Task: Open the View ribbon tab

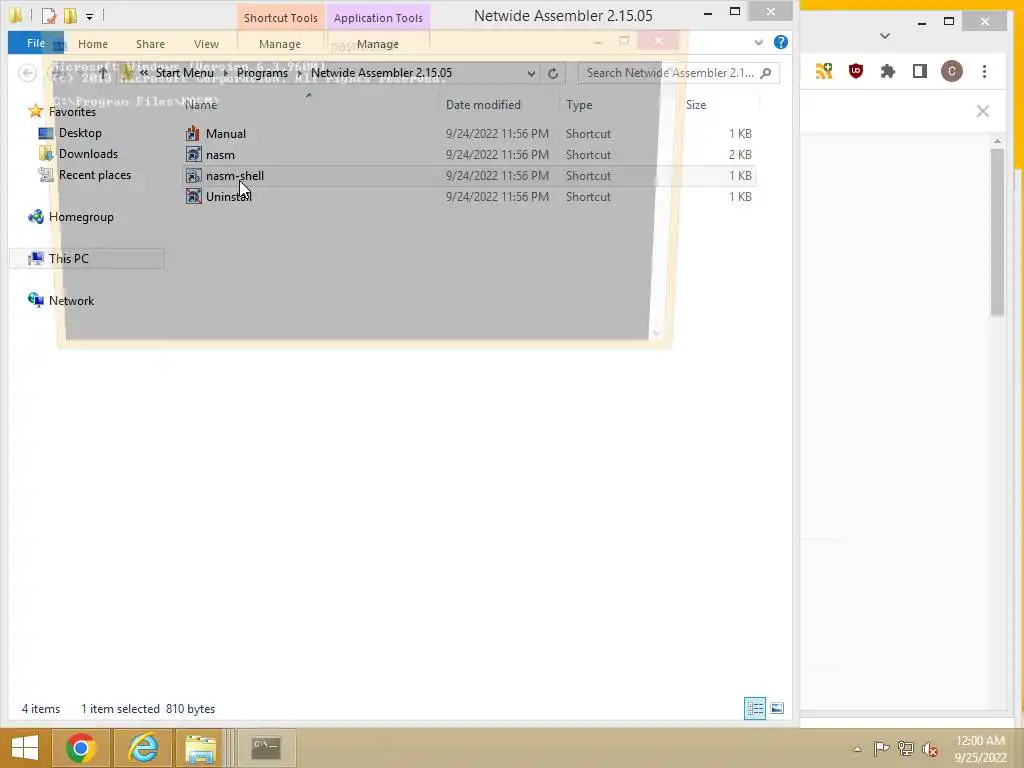Action: coord(206,44)
